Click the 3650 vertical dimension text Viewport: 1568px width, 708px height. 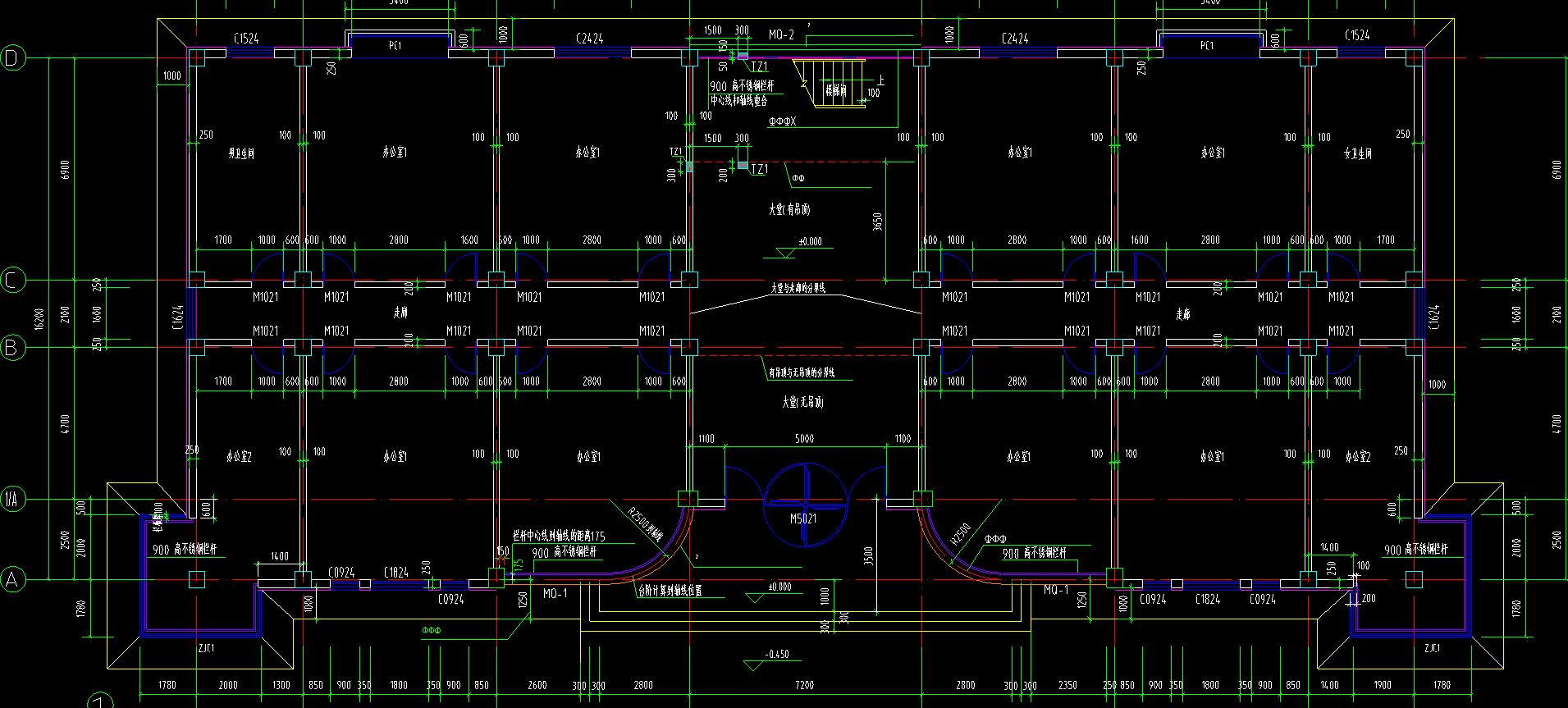(x=877, y=222)
